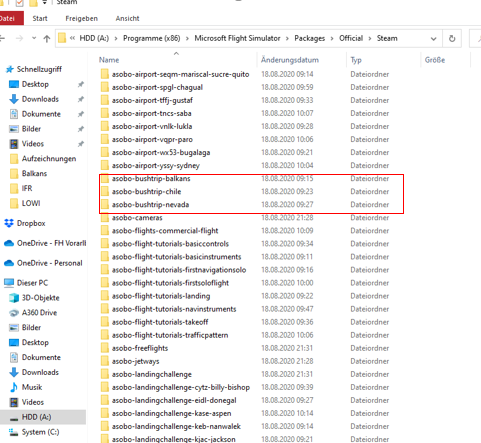Click folder icon of asobo-cameras
Image resolution: width=481 pixels, height=443 pixels.
pyautogui.click(x=105, y=218)
